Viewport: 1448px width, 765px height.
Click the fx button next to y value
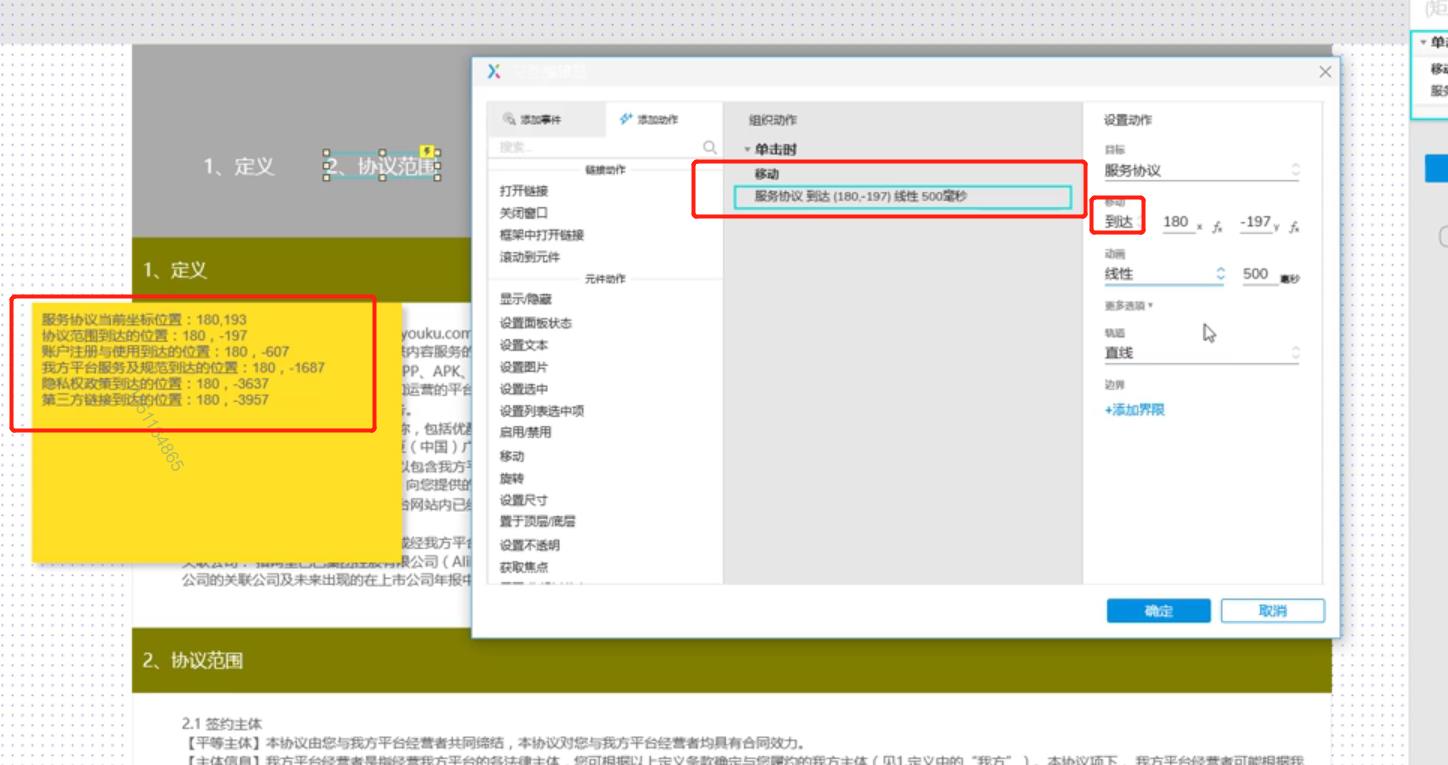[1294, 227]
